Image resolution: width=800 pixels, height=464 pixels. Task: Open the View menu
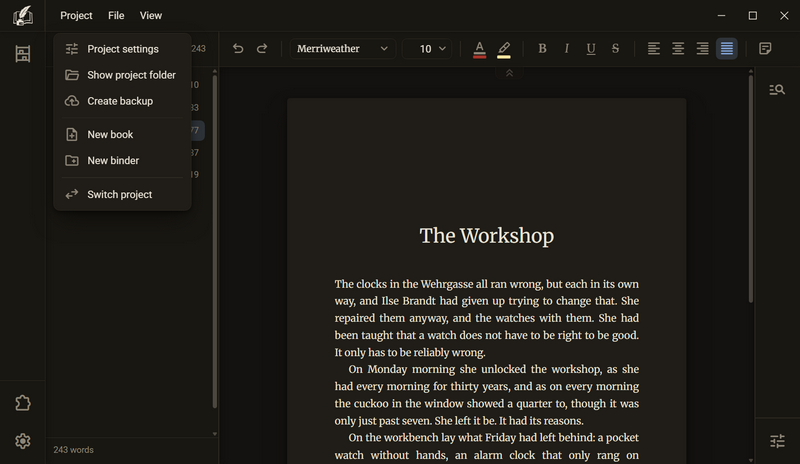pos(151,15)
